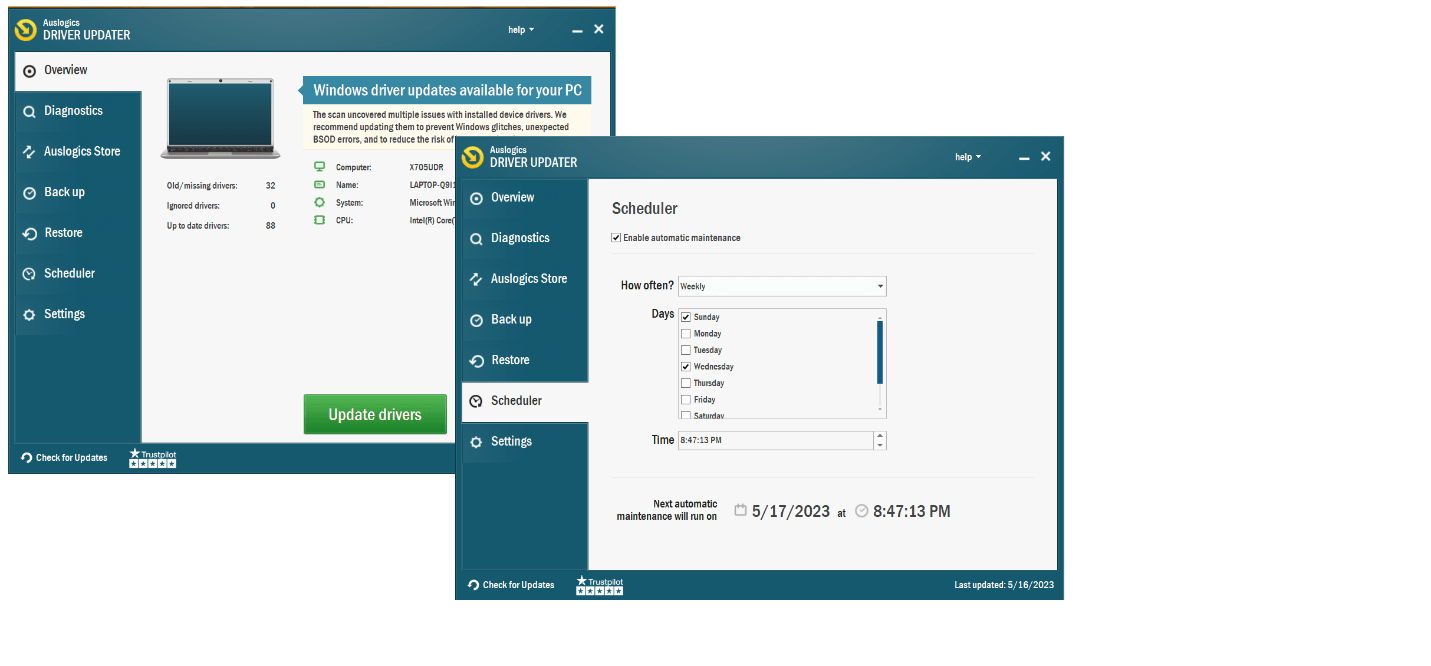Check the Monday day checkbox
Image resolution: width=1431 pixels, height=666 pixels.
(x=686, y=334)
